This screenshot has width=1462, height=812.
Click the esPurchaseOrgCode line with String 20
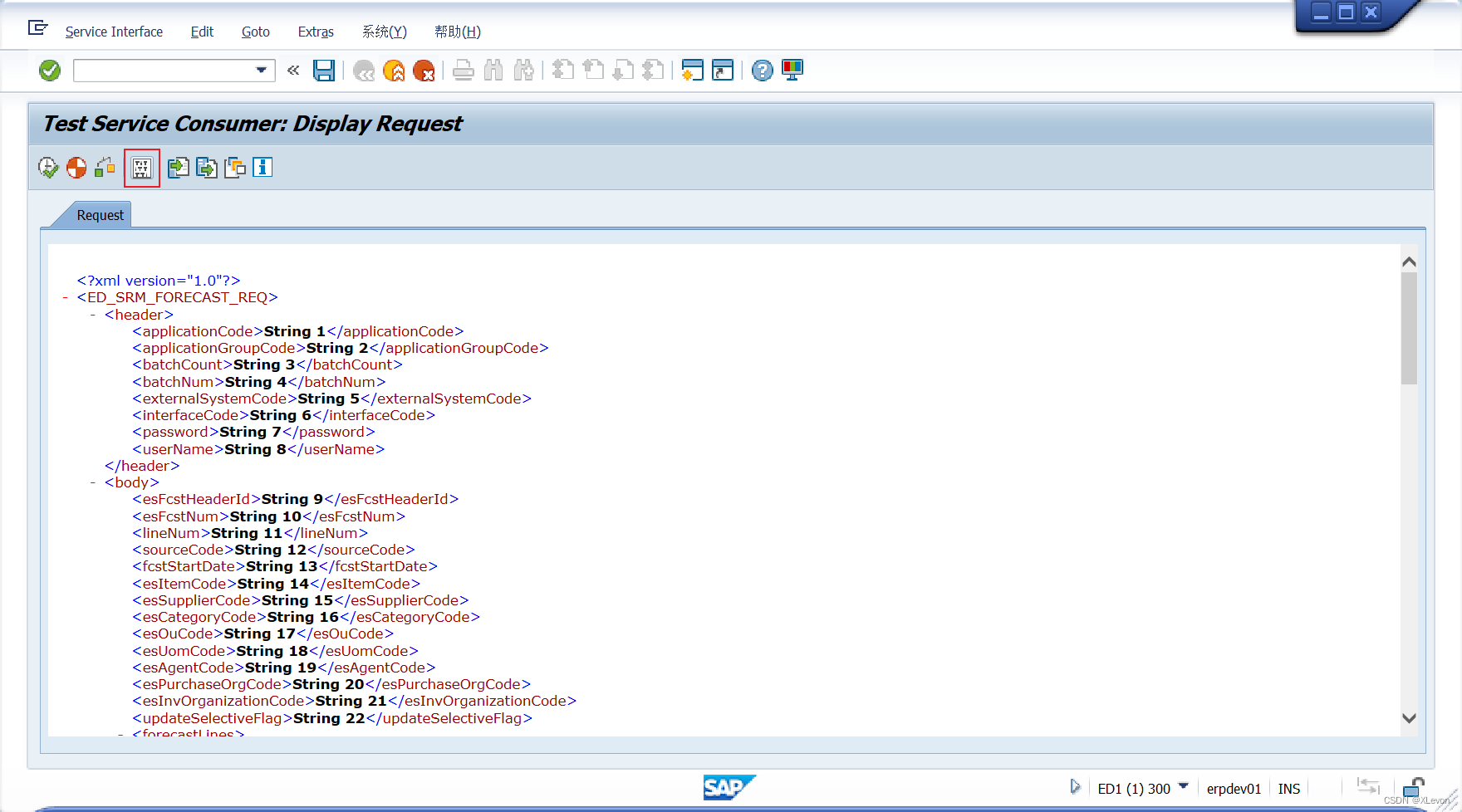[331, 684]
